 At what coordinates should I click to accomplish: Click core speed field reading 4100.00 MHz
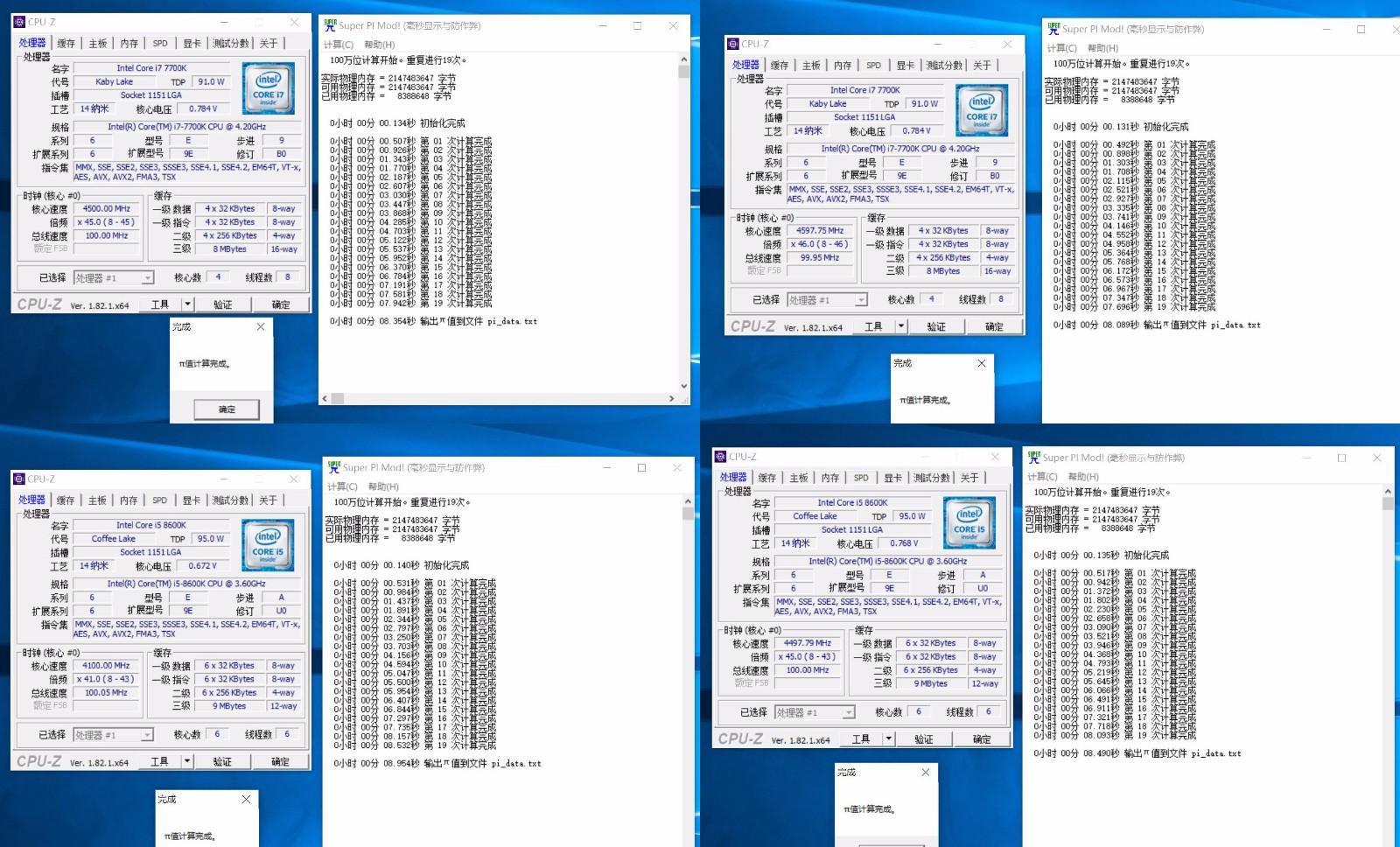(x=107, y=666)
